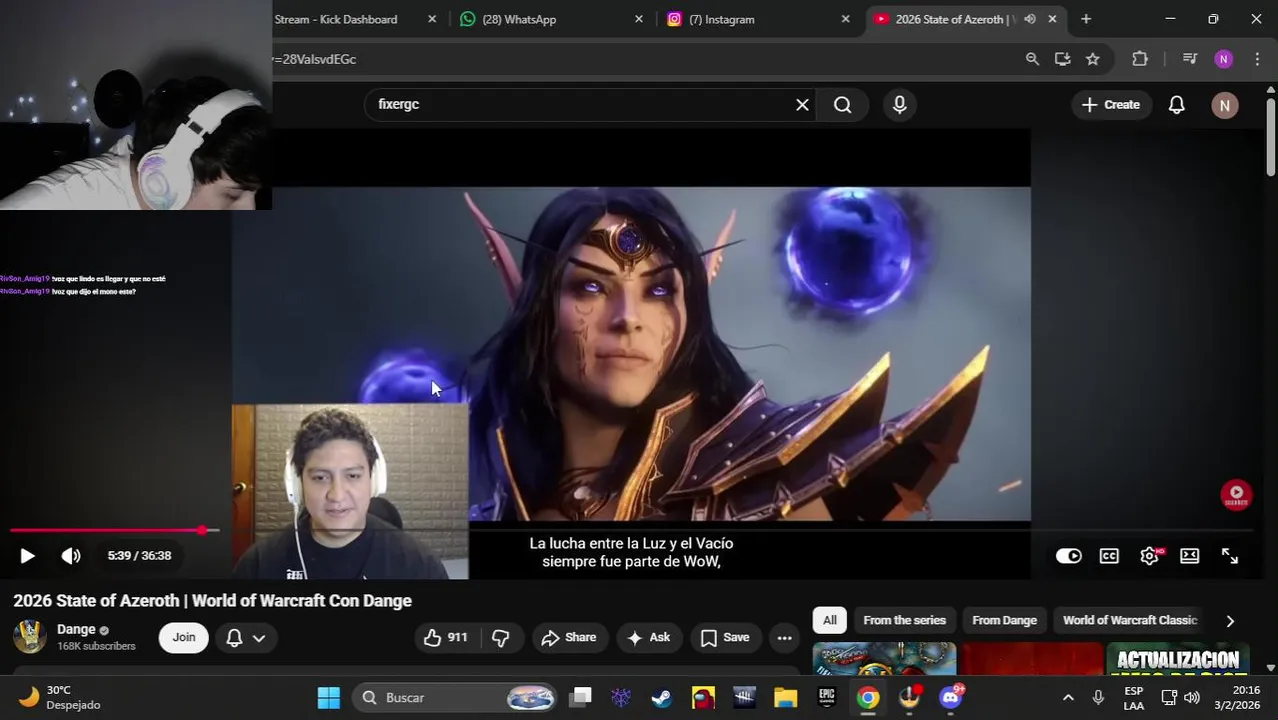This screenshot has height=720, width=1278.
Task: Open Chrome profile N avatar
Action: (1224, 59)
